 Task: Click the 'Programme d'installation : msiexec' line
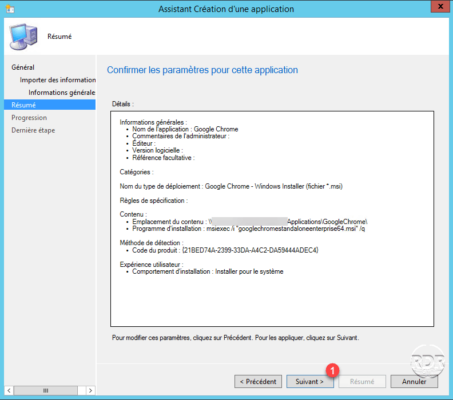(249, 229)
